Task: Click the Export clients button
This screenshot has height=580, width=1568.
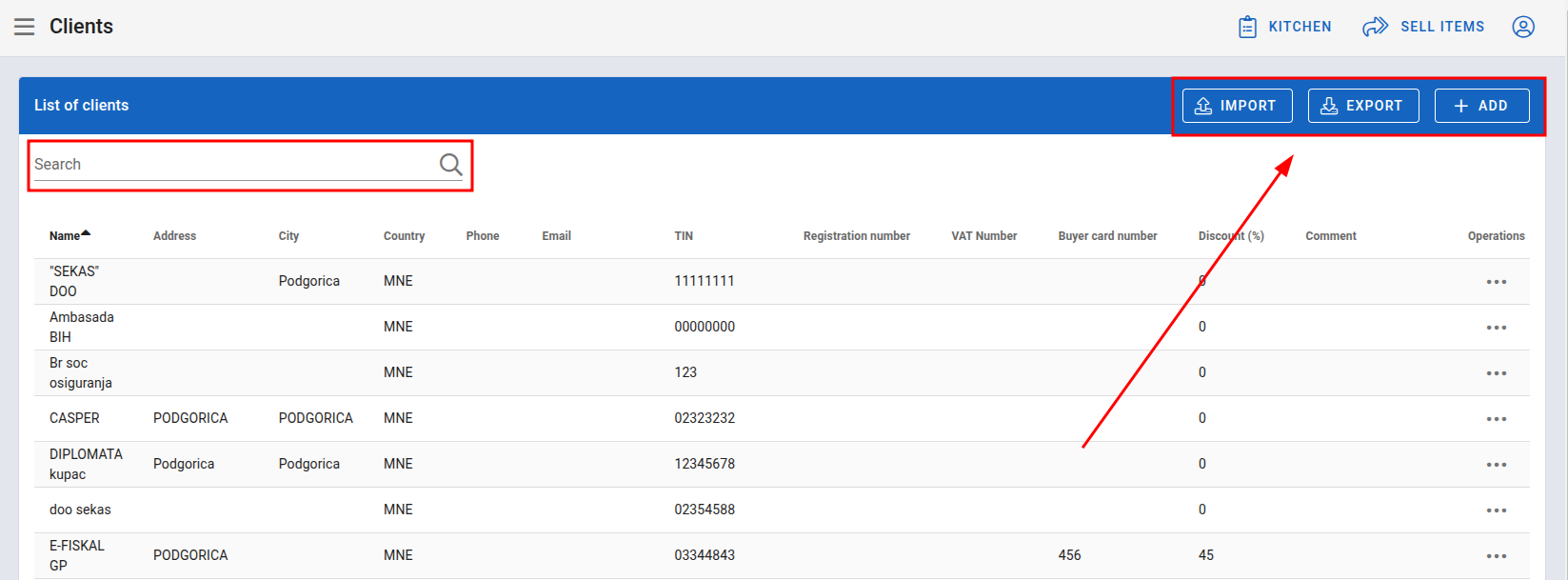Action: tap(1363, 106)
